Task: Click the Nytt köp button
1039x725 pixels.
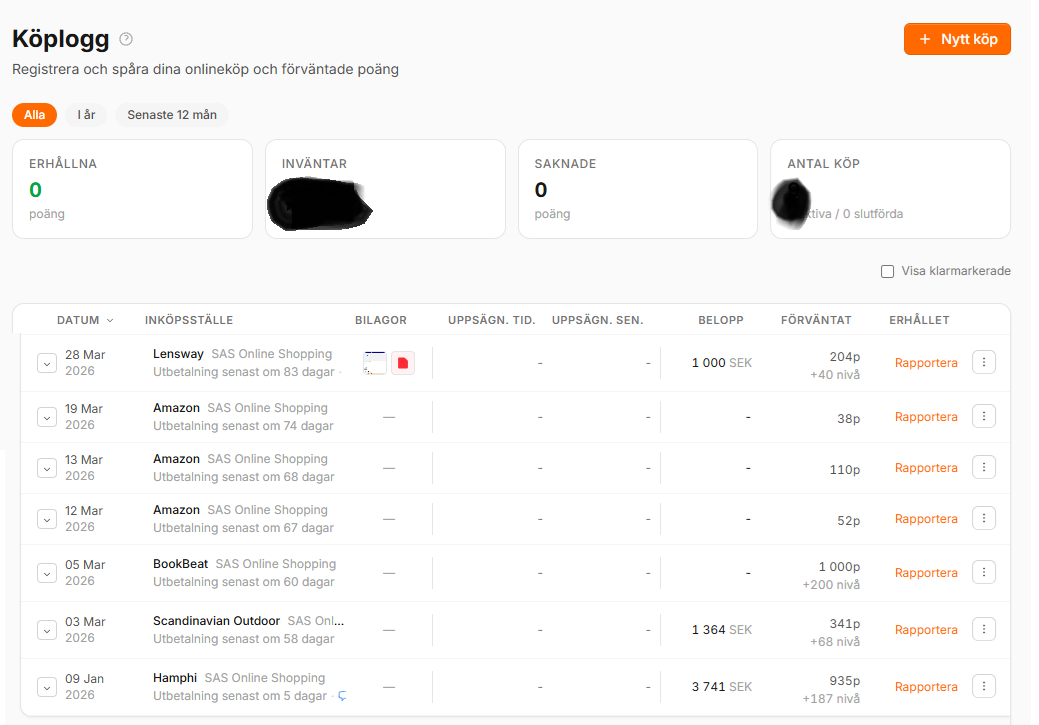Action: click(x=957, y=39)
